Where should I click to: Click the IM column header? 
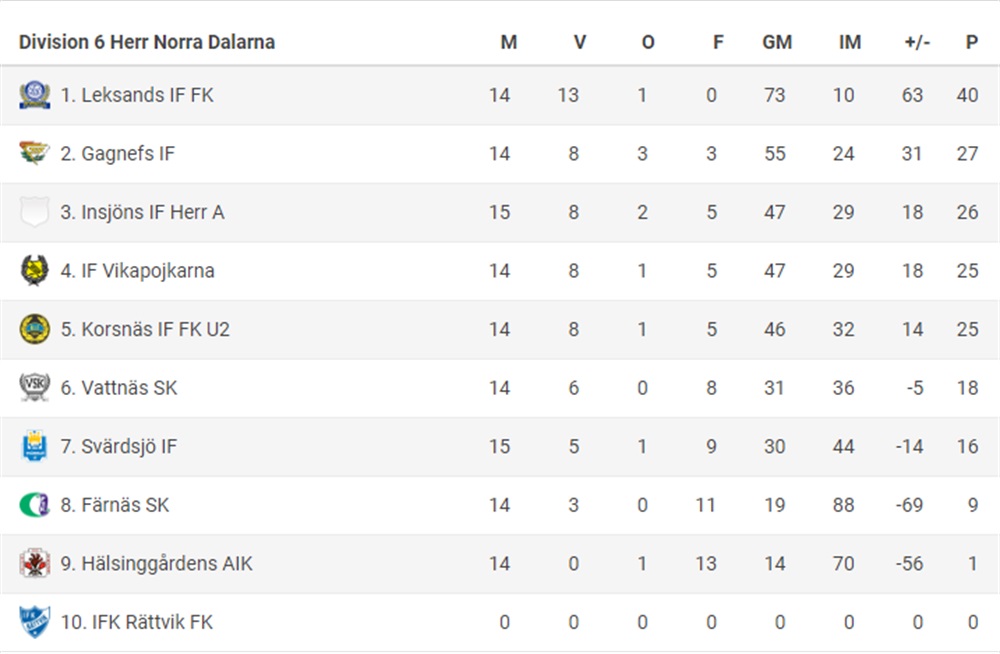tap(849, 42)
